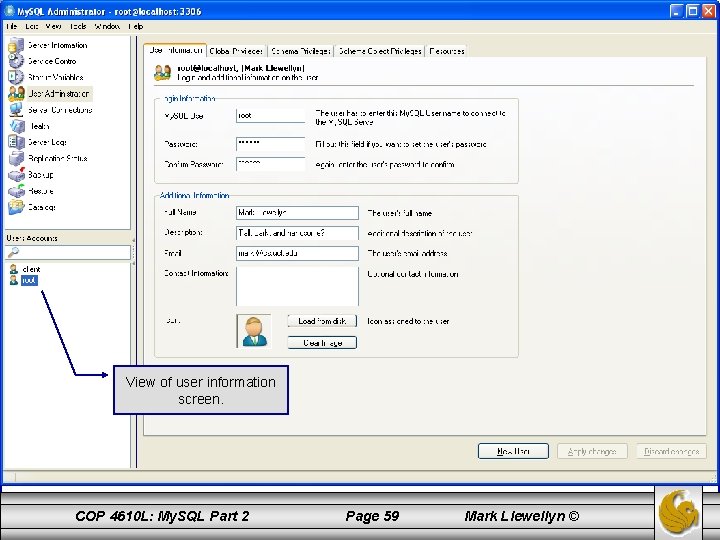The width and height of the screenshot is (720, 540).
Task: Select Startup Variables label in sidebar
Action: 56,77
